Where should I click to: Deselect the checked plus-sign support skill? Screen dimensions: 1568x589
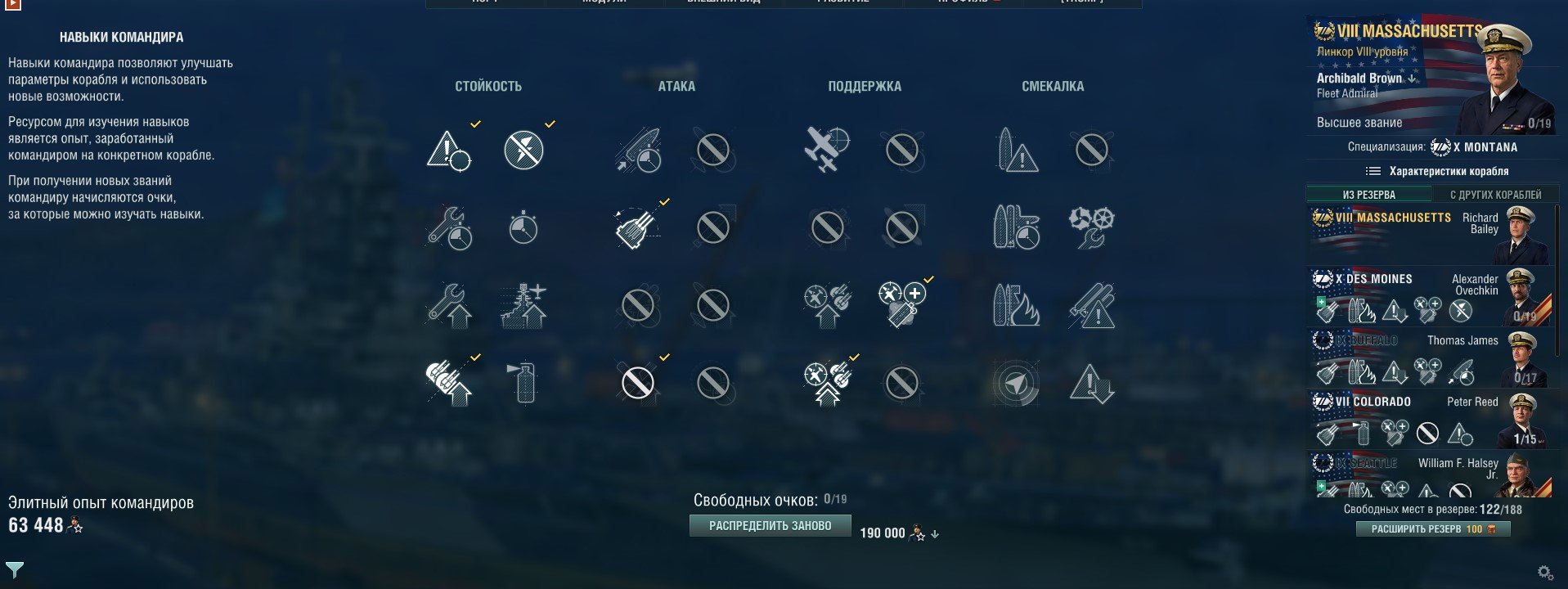[901, 305]
